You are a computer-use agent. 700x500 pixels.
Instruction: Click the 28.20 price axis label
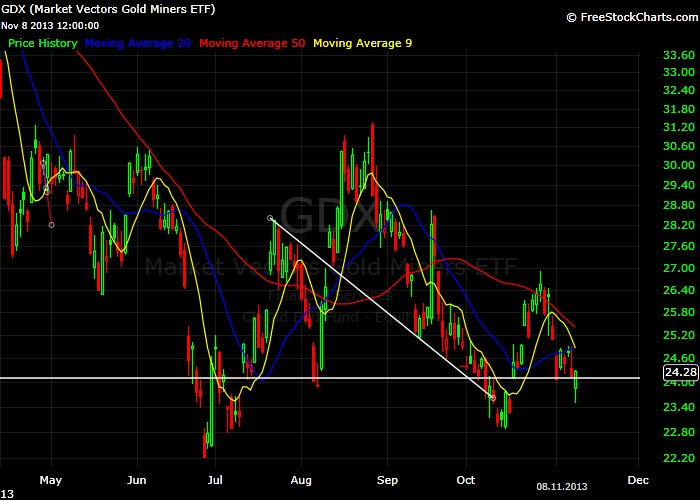tap(679, 225)
